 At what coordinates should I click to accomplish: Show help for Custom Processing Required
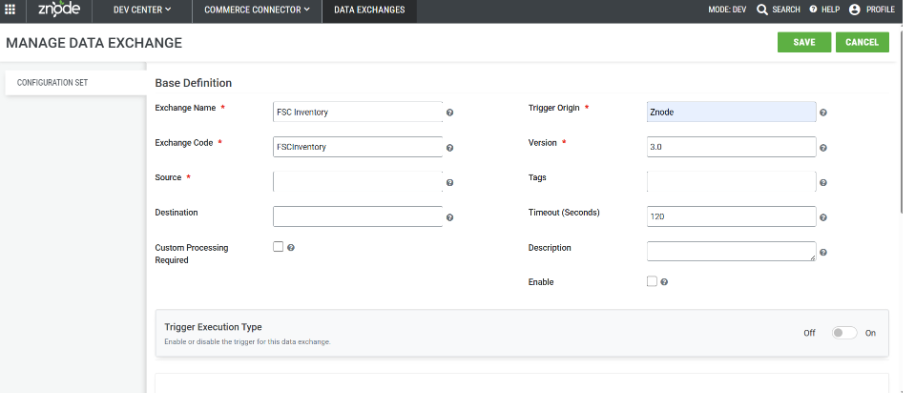pos(291,248)
